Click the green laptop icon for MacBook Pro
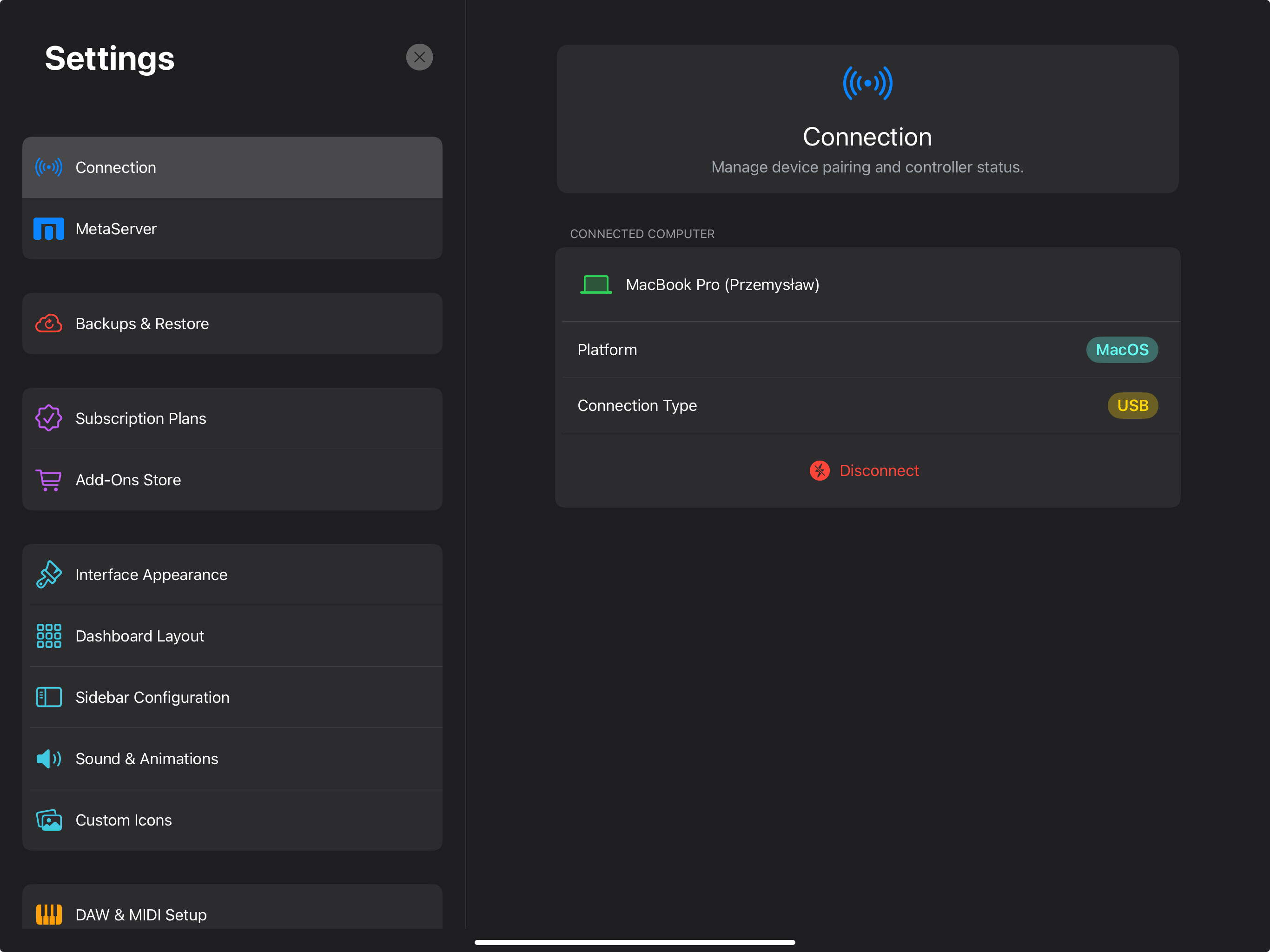 point(596,284)
